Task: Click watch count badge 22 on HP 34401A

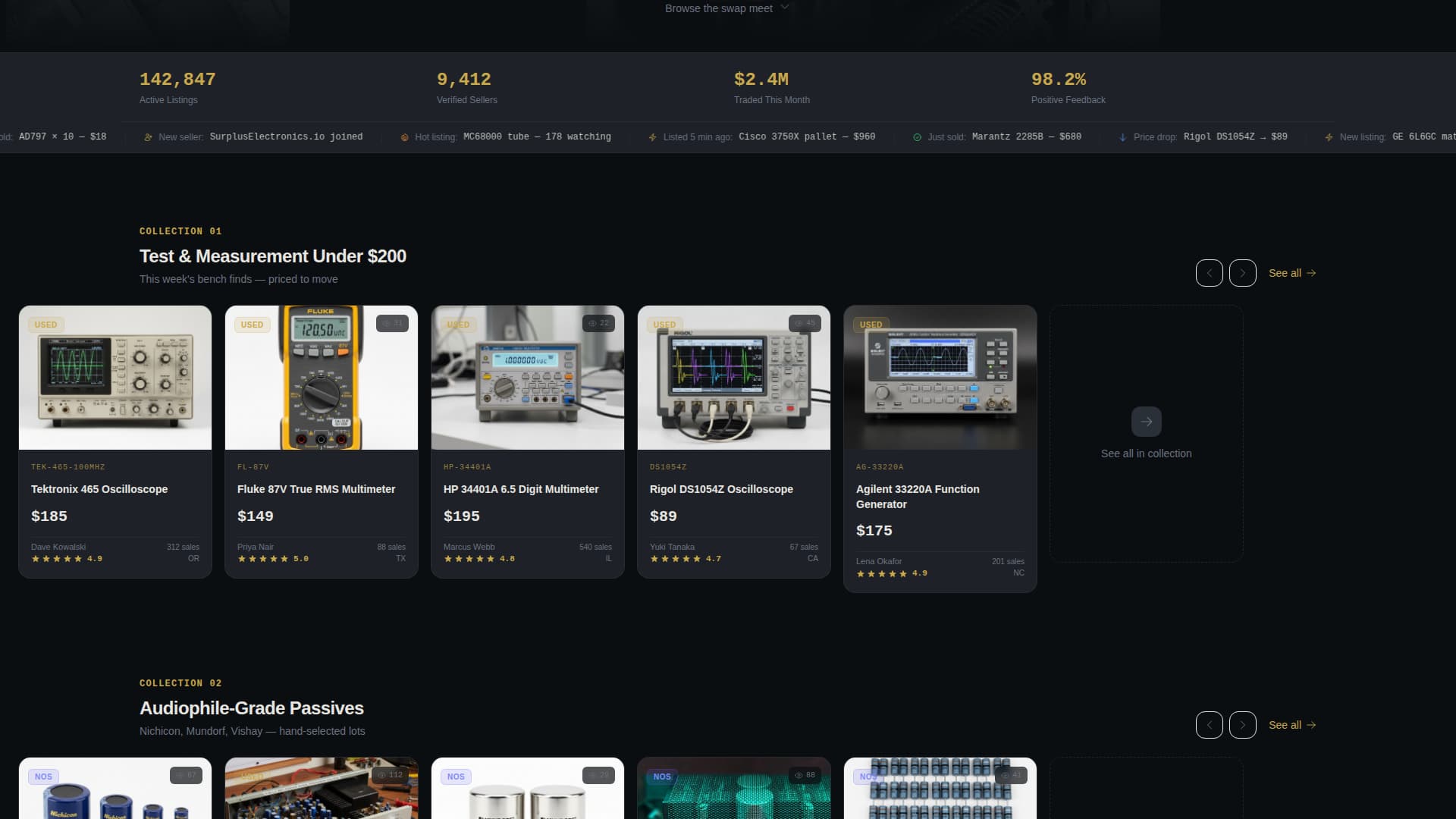Action: click(598, 323)
